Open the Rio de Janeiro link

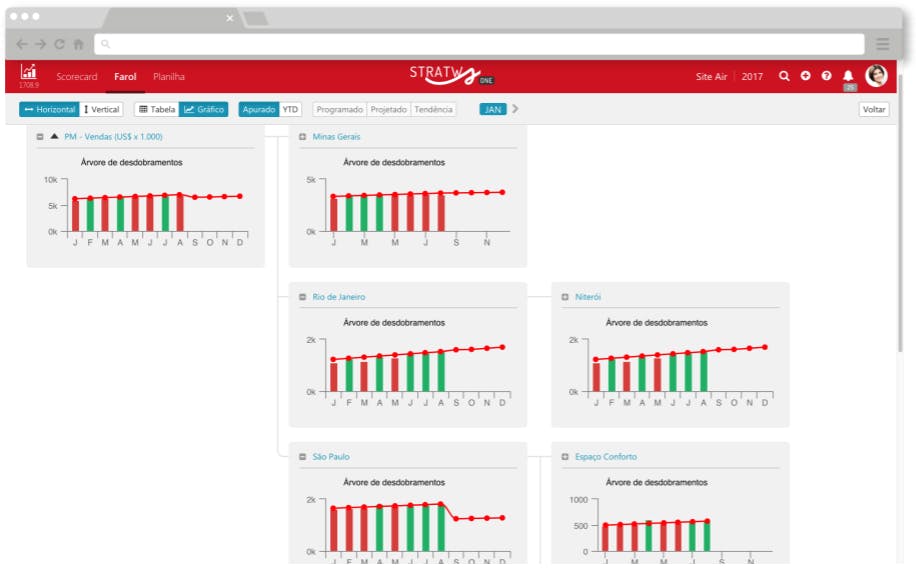[339, 297]
